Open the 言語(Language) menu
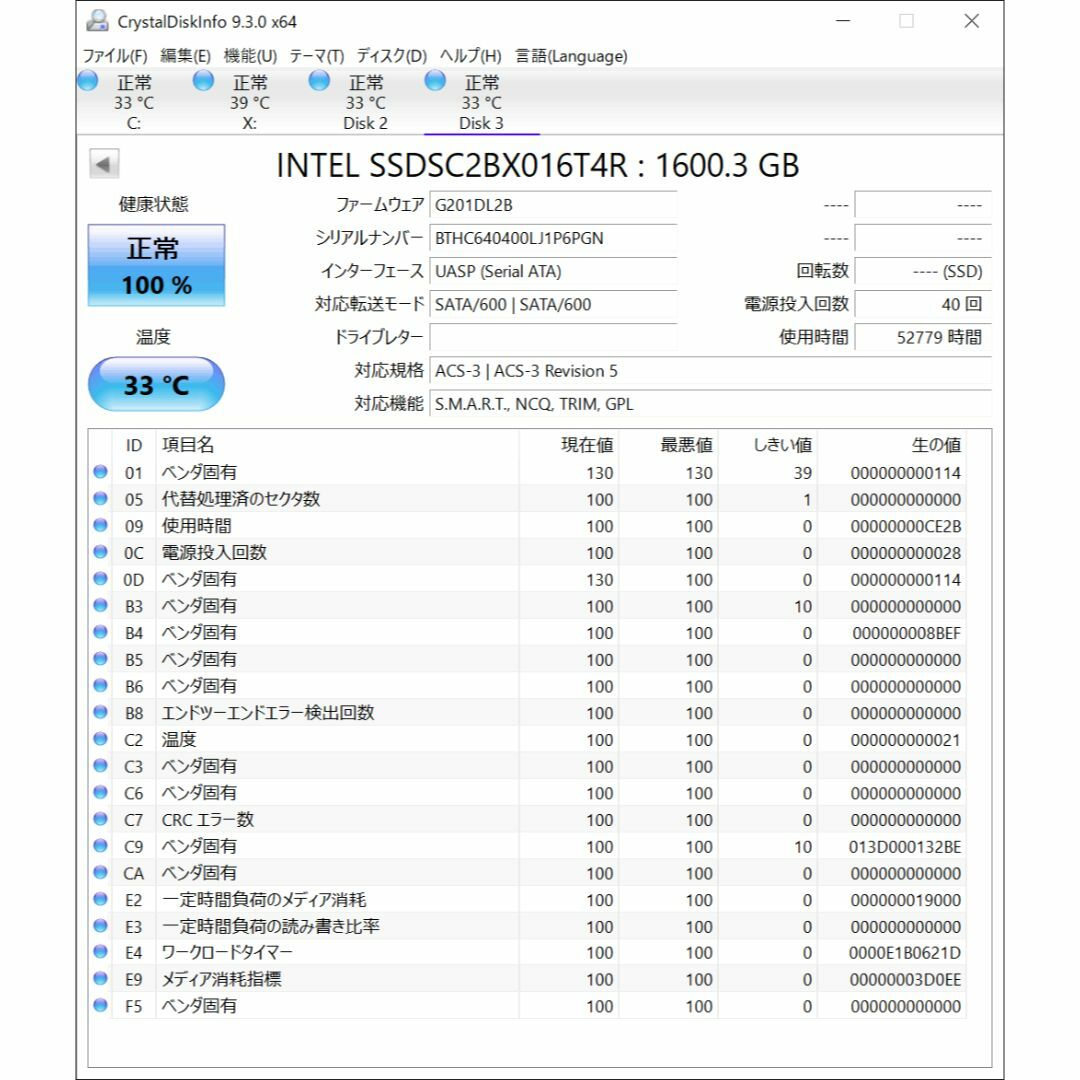Screen dimensions: 1080x1080 point(571,56)
